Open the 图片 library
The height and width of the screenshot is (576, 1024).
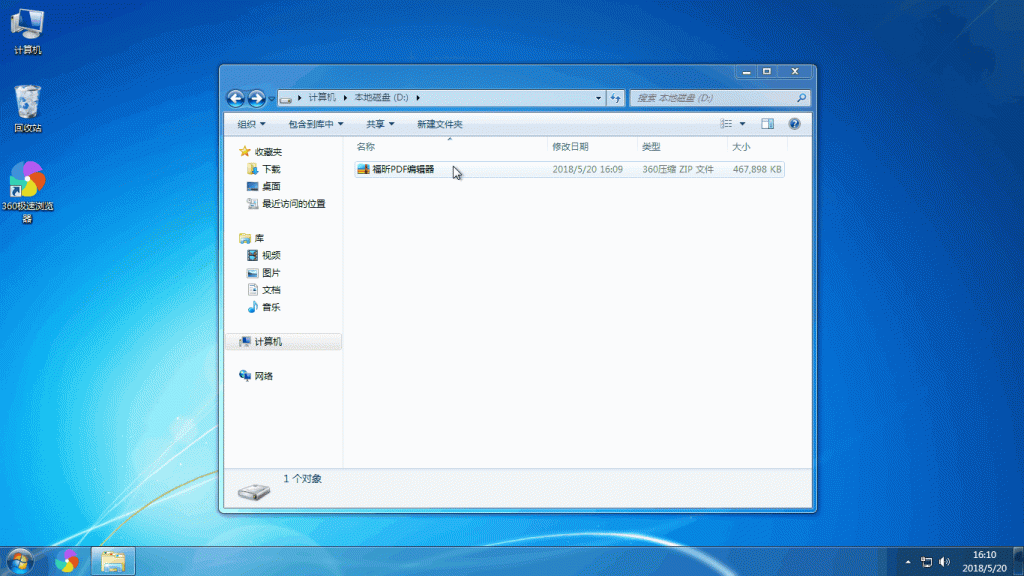pos(271,273)
